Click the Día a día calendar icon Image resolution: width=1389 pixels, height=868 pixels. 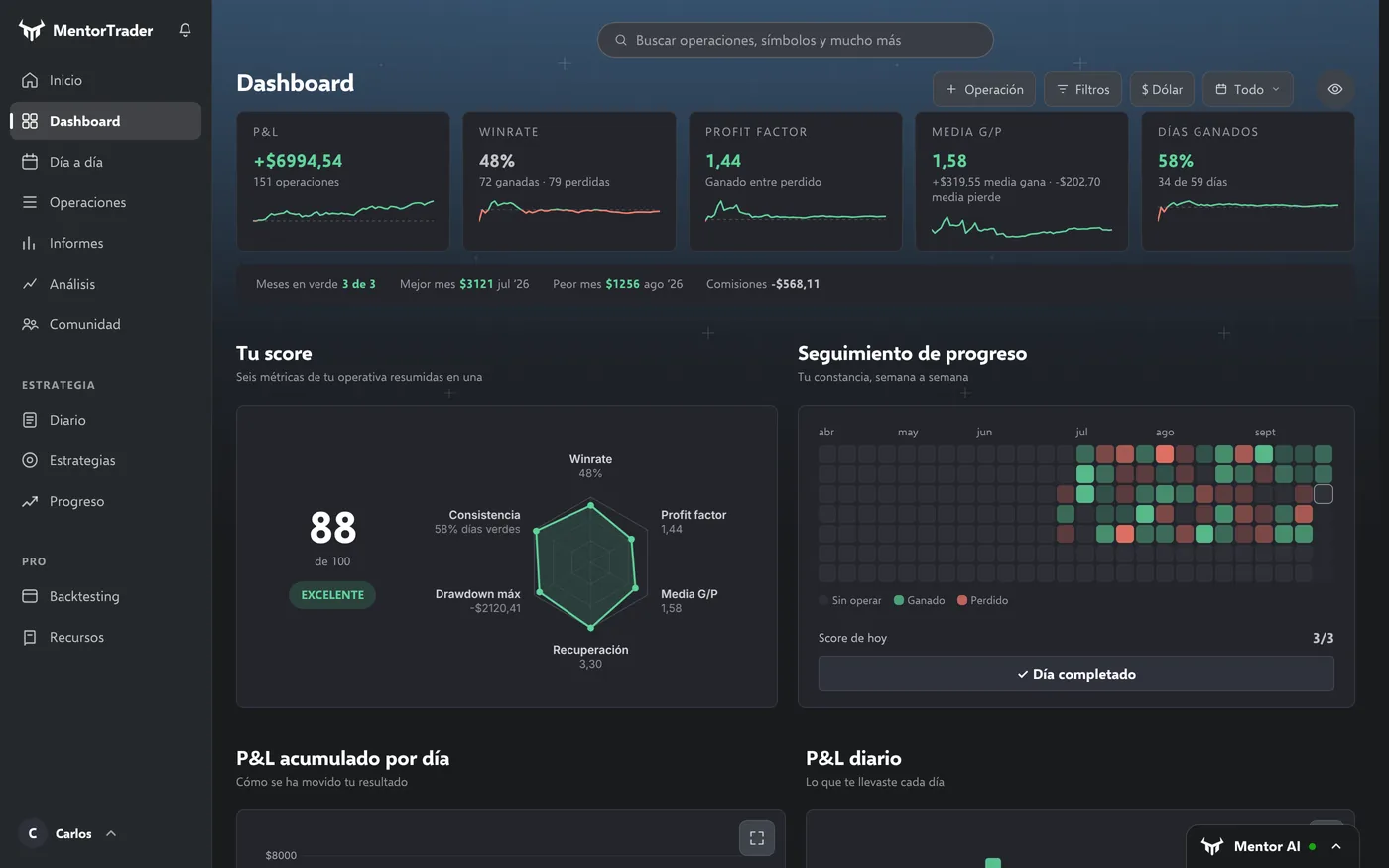(x=30, y=162)
